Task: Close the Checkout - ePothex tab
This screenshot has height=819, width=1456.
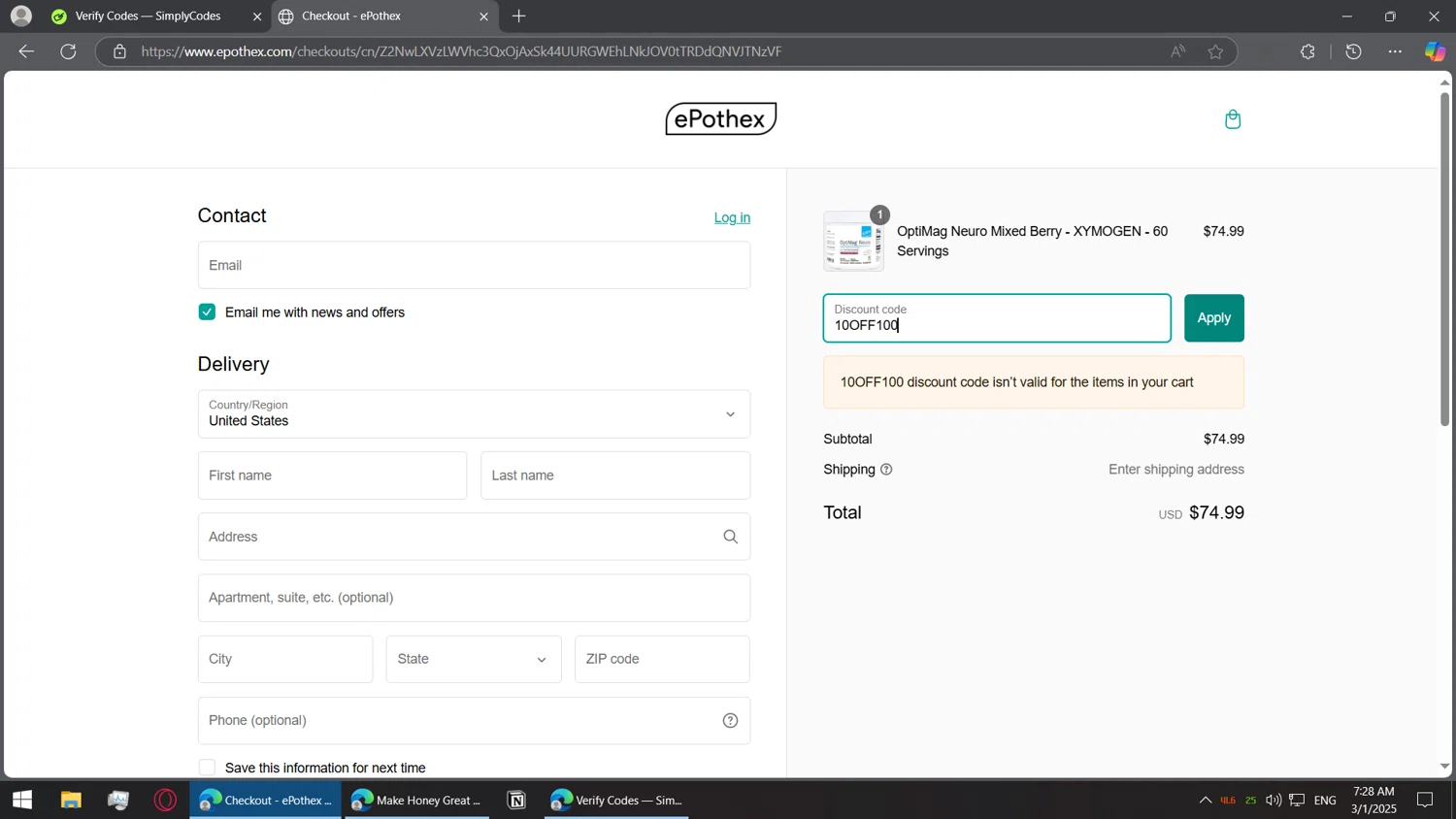Action: click(x=483, y=16)
